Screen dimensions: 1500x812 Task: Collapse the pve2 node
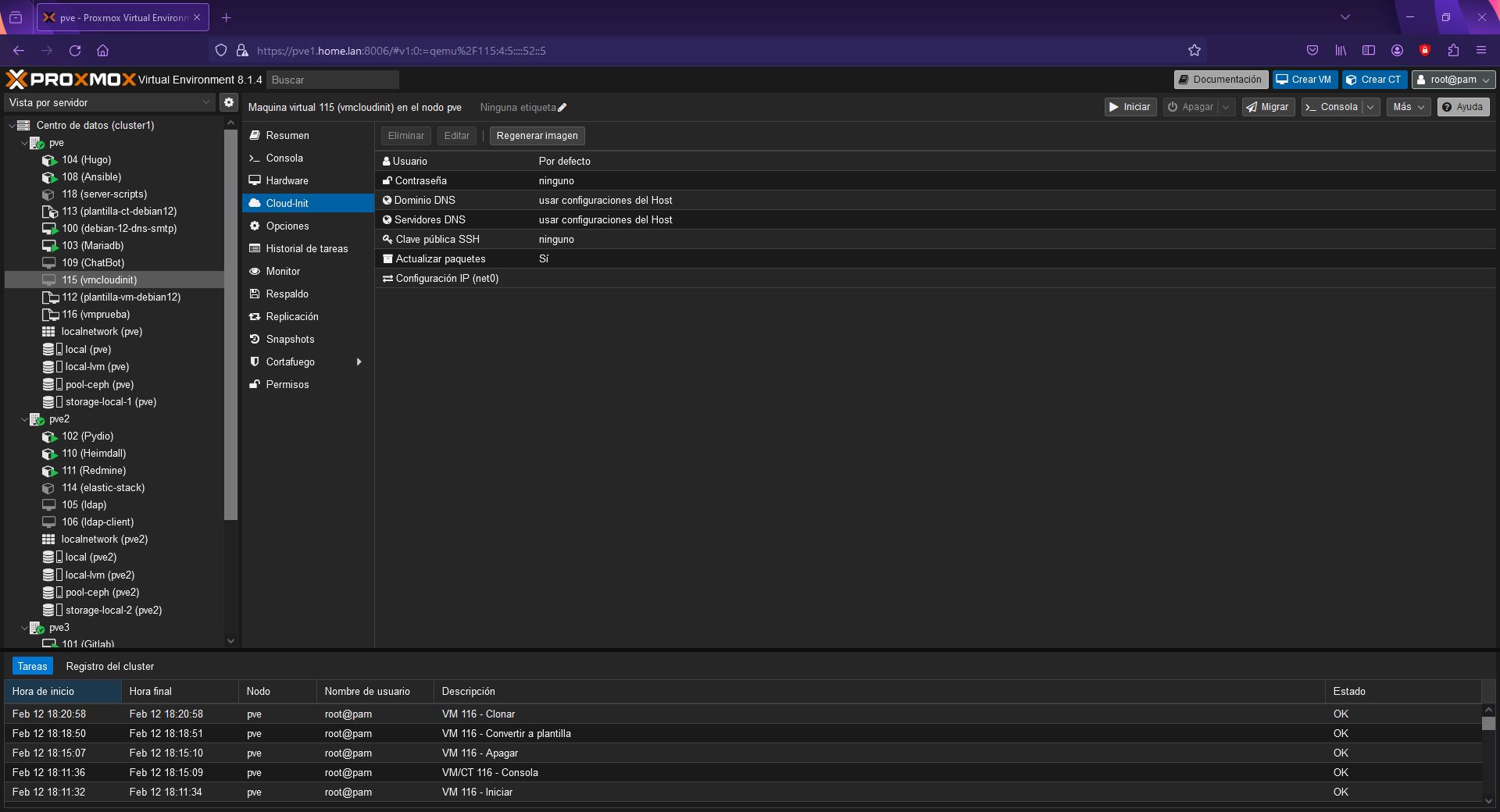pos(23,419)
